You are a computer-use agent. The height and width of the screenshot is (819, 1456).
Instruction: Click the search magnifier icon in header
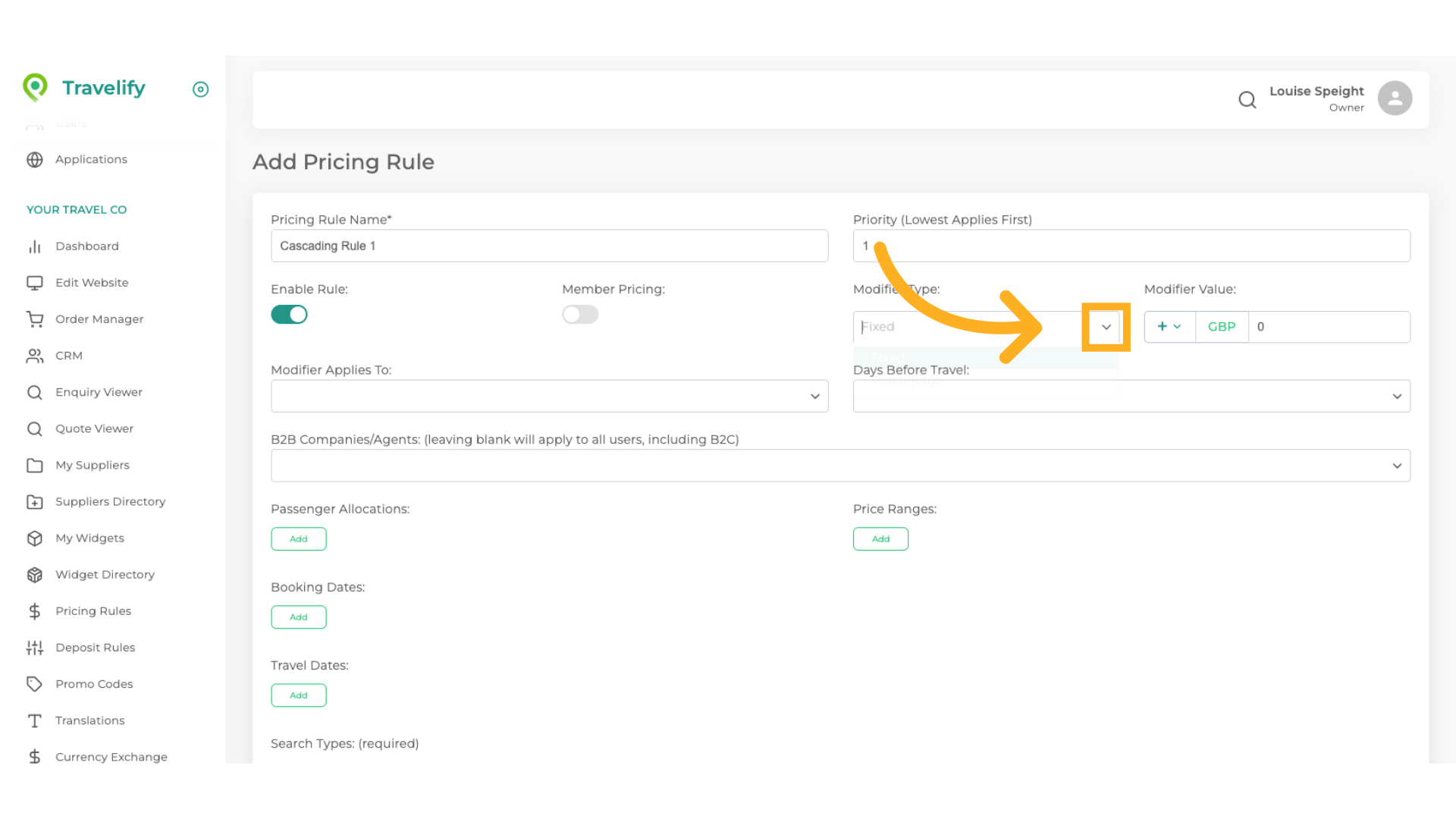(1247, 99)
